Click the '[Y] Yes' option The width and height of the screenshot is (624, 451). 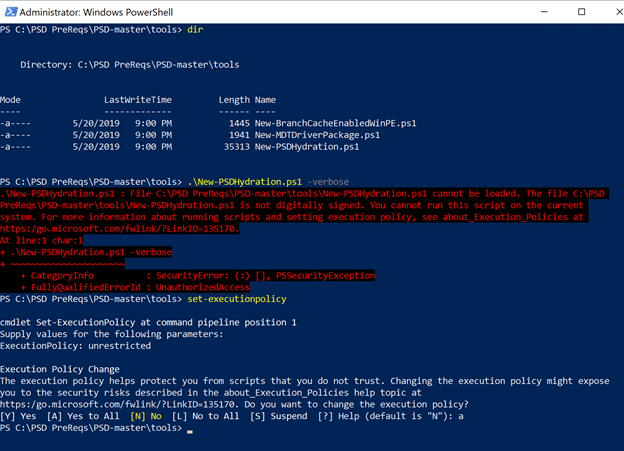click(x=18, y=416)
